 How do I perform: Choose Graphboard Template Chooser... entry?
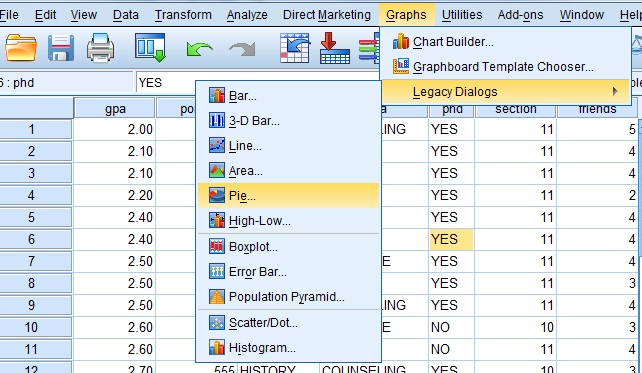point(506,66)
